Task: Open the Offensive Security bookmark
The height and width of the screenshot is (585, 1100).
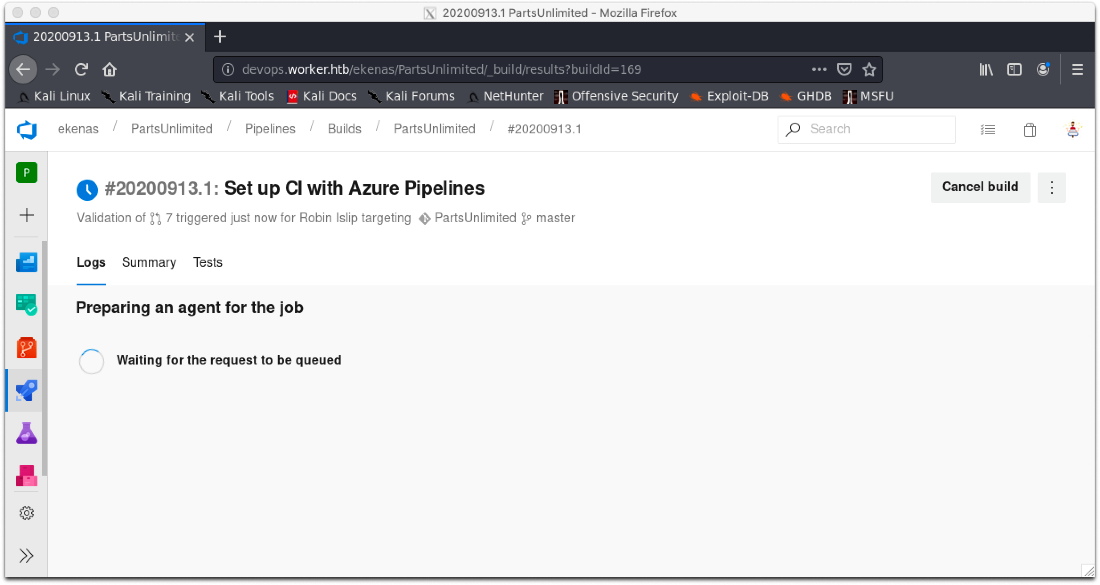Action: tap(616, 96)
